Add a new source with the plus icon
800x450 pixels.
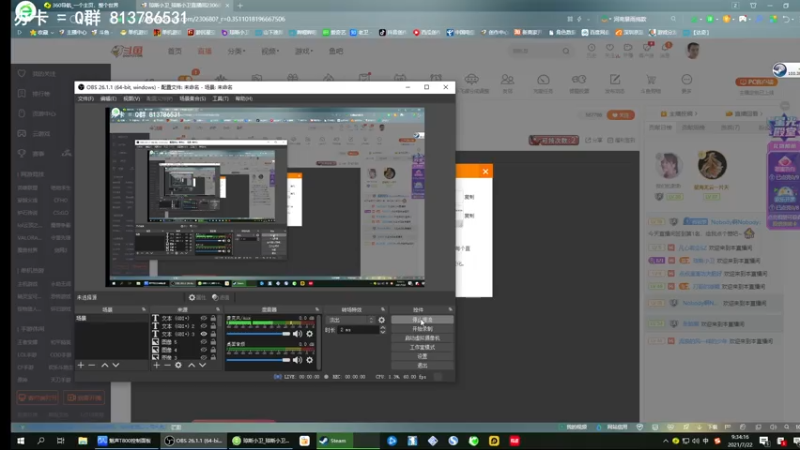pyautogui.click(x=157, y=365)
